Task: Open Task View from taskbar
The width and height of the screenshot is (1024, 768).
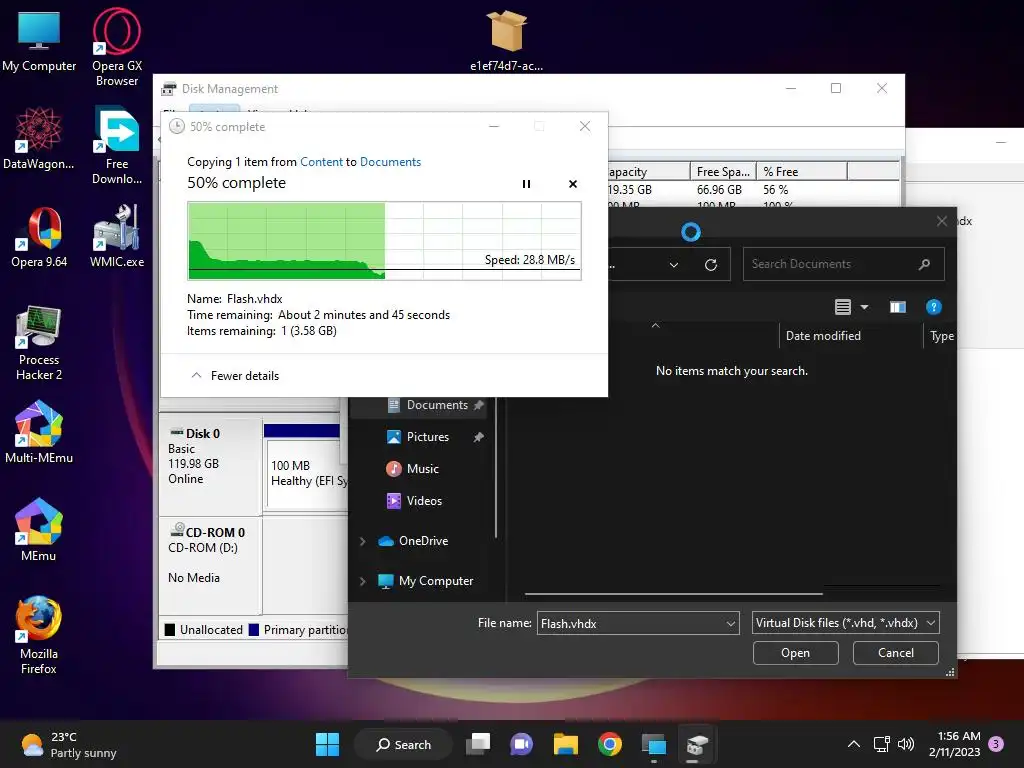Action: pyautogui.click(x=478, y=744)
